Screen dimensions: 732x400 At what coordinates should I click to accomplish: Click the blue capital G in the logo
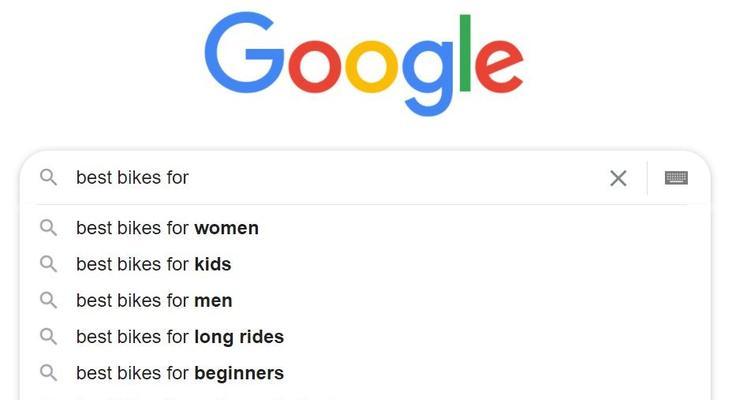click(245, 53)
